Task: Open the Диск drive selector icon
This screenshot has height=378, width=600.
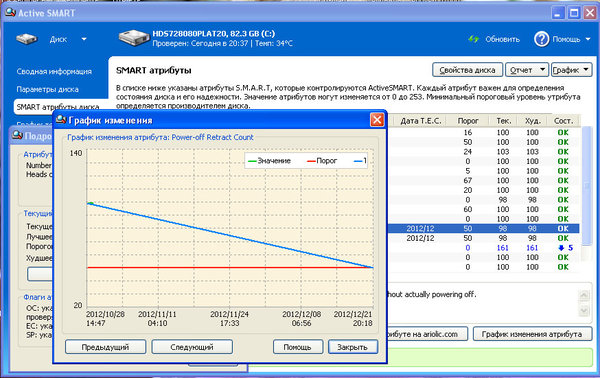Action: click(26, 39)
